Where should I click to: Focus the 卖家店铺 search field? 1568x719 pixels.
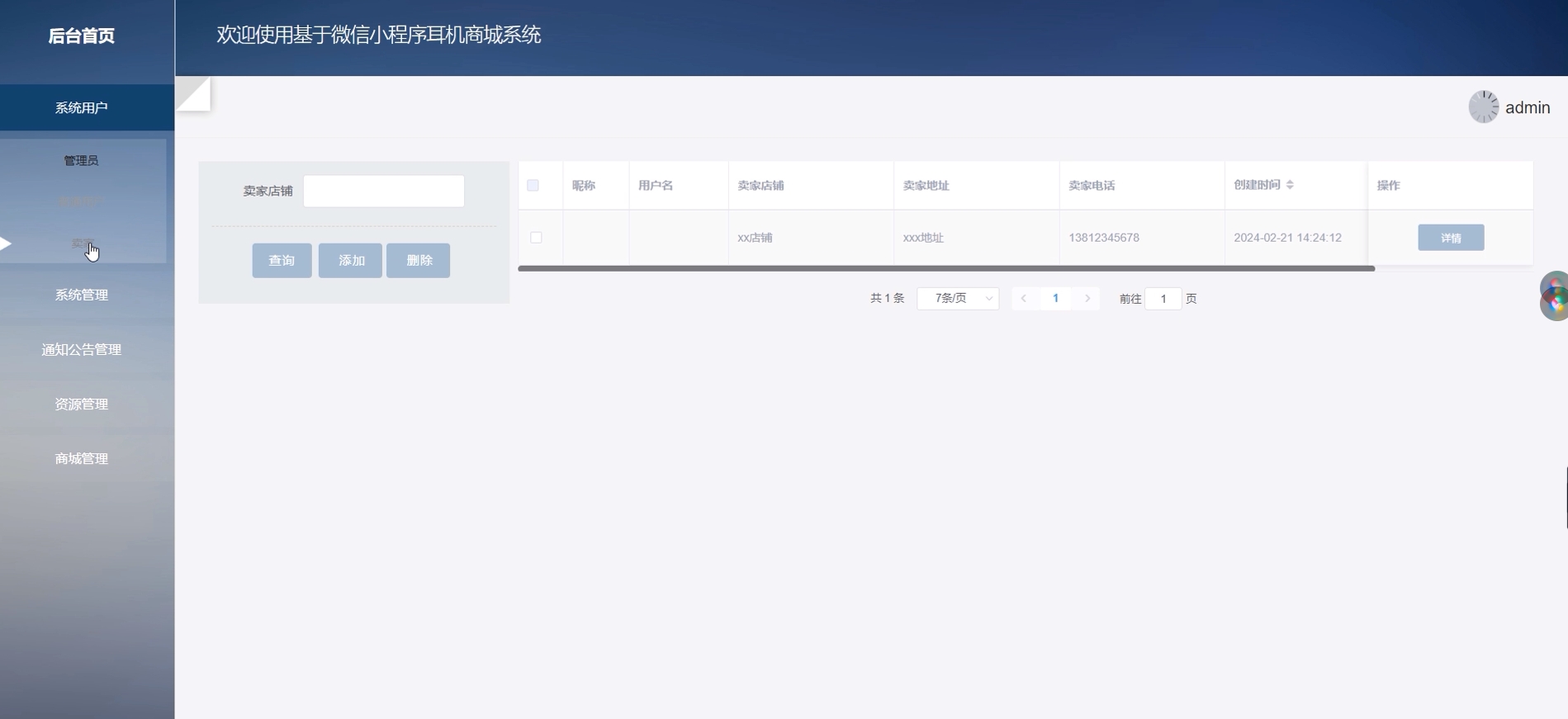[x=384, y=191]
